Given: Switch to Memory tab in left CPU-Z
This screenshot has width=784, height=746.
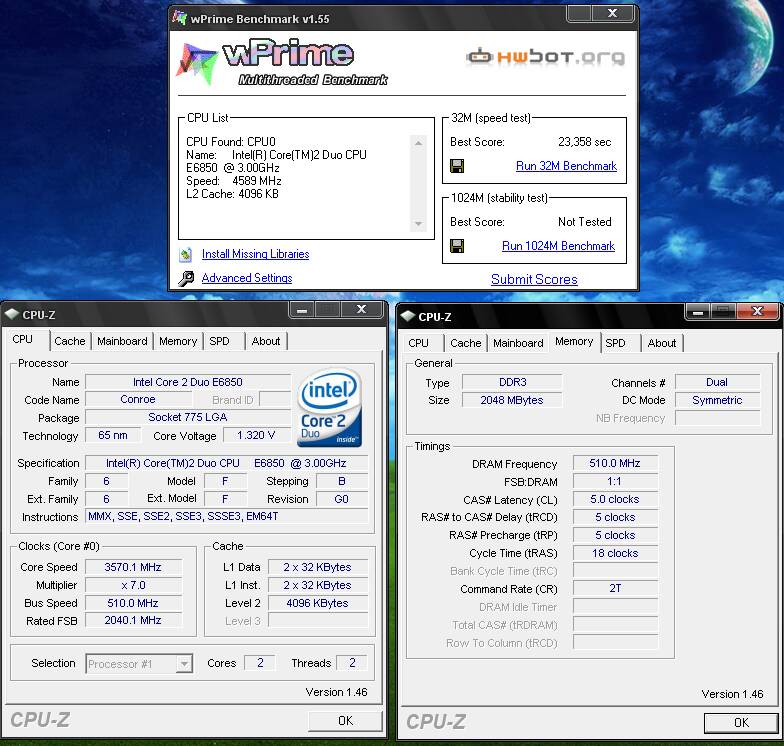Looking at the screenshot, I should pos(178,341).
